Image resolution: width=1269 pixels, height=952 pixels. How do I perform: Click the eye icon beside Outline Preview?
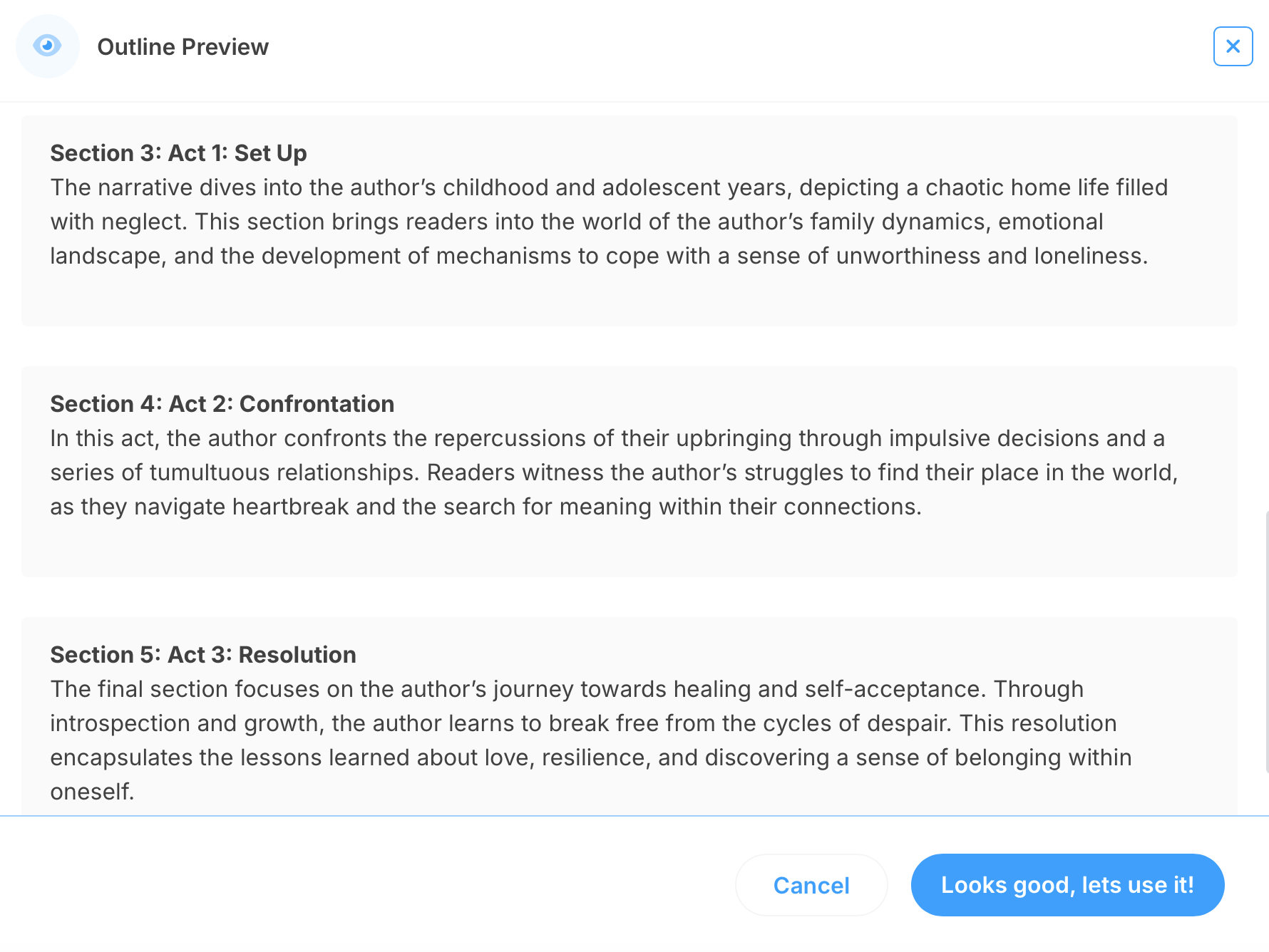click(47, 46)
